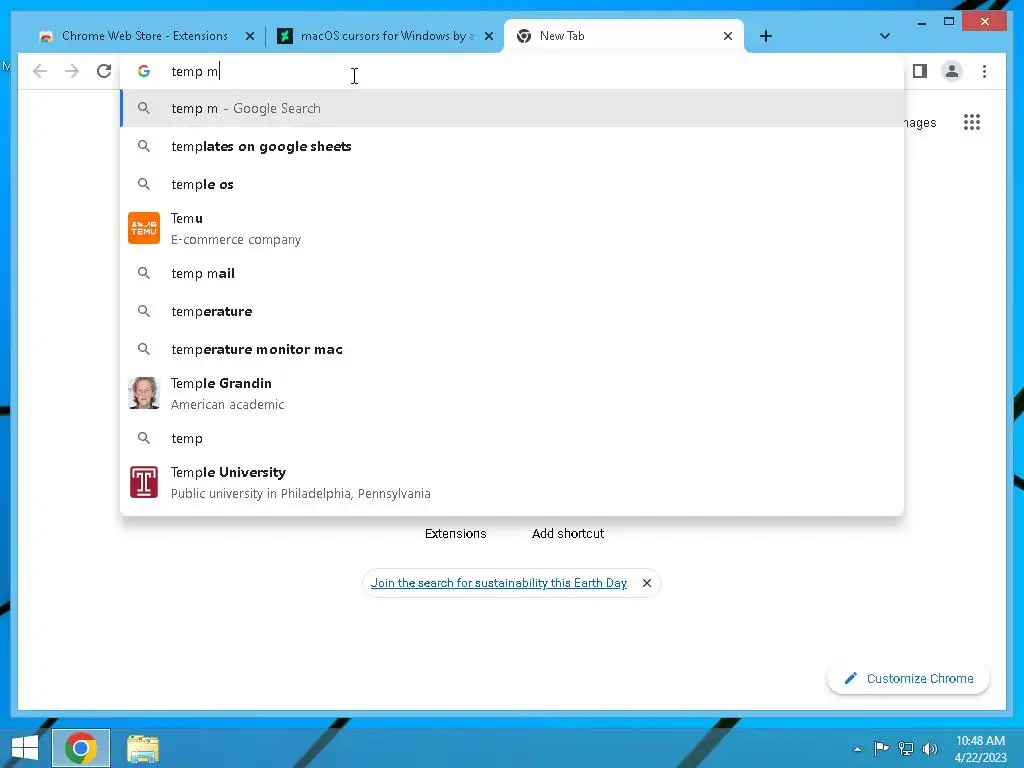Close the New Tab tab
Viewport: 1024px width, 768px height.
coord(728,37)
